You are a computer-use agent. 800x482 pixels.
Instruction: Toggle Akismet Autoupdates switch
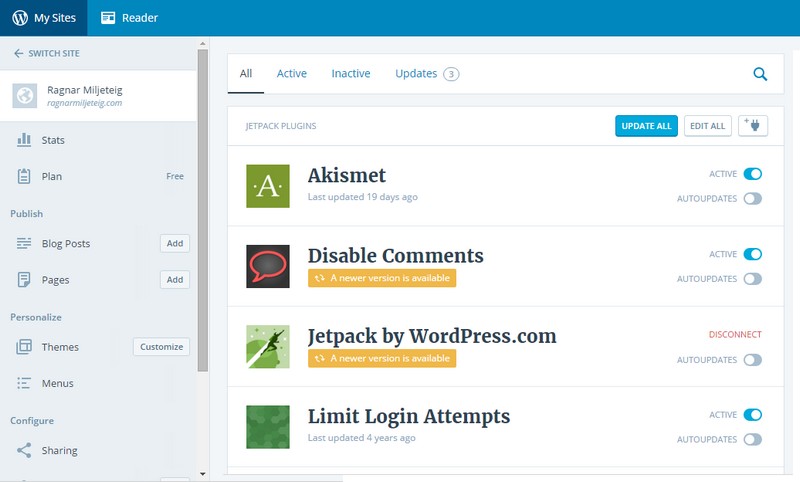coord(753,198)
